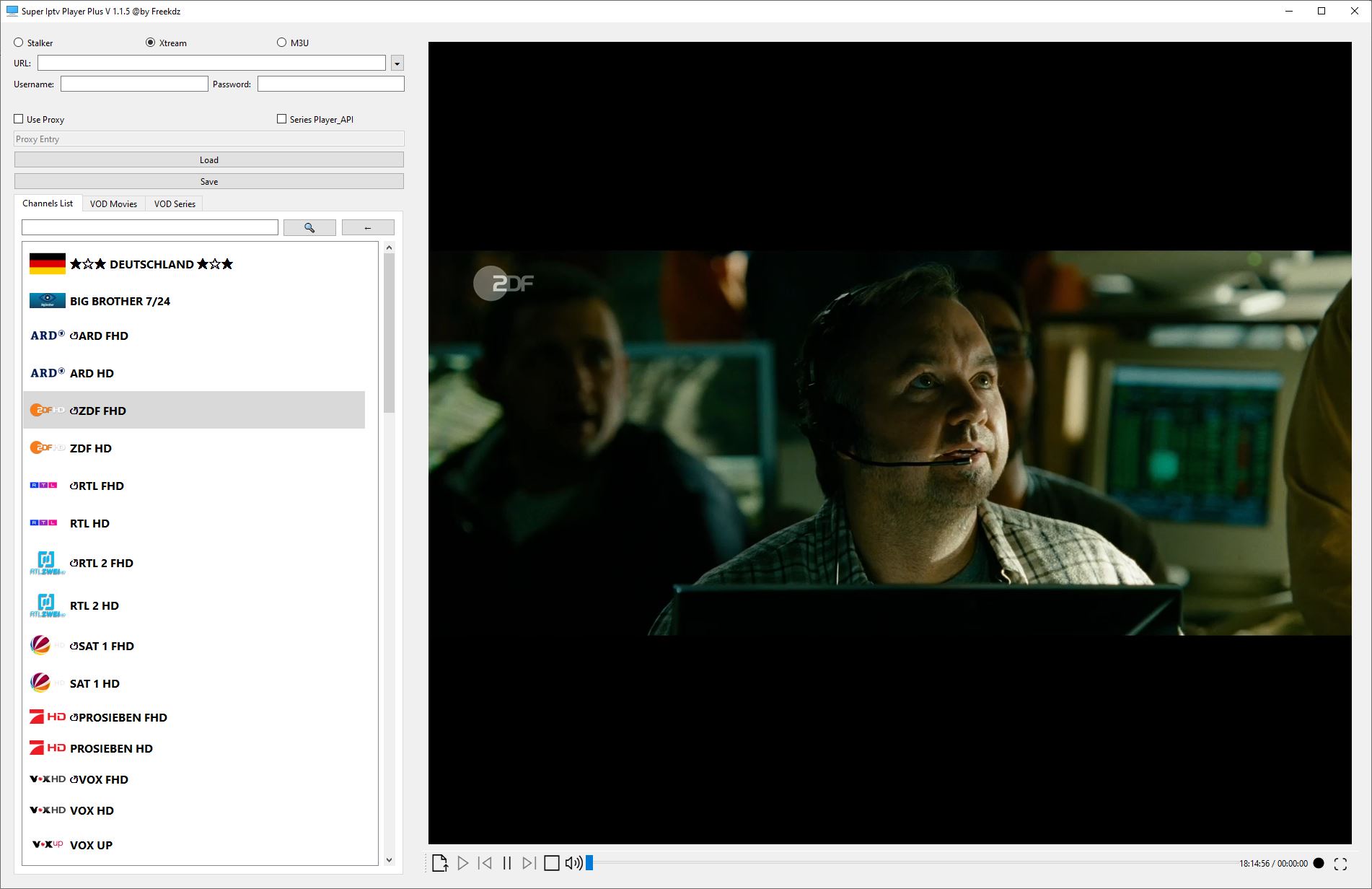1372x889 pixels.
Task: Focus the channel search field
Action: pos(150,227)
